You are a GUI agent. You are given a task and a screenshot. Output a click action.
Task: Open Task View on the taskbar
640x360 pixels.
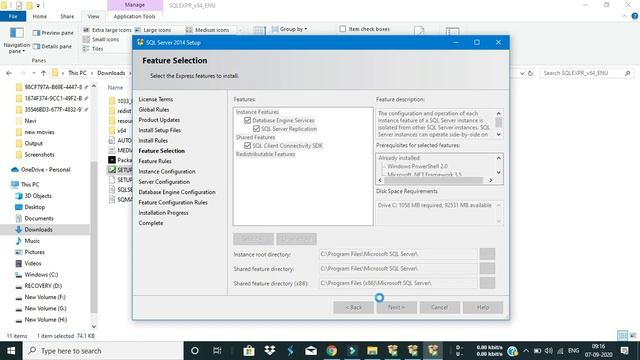pyautogui.click(x=217, y=351)
